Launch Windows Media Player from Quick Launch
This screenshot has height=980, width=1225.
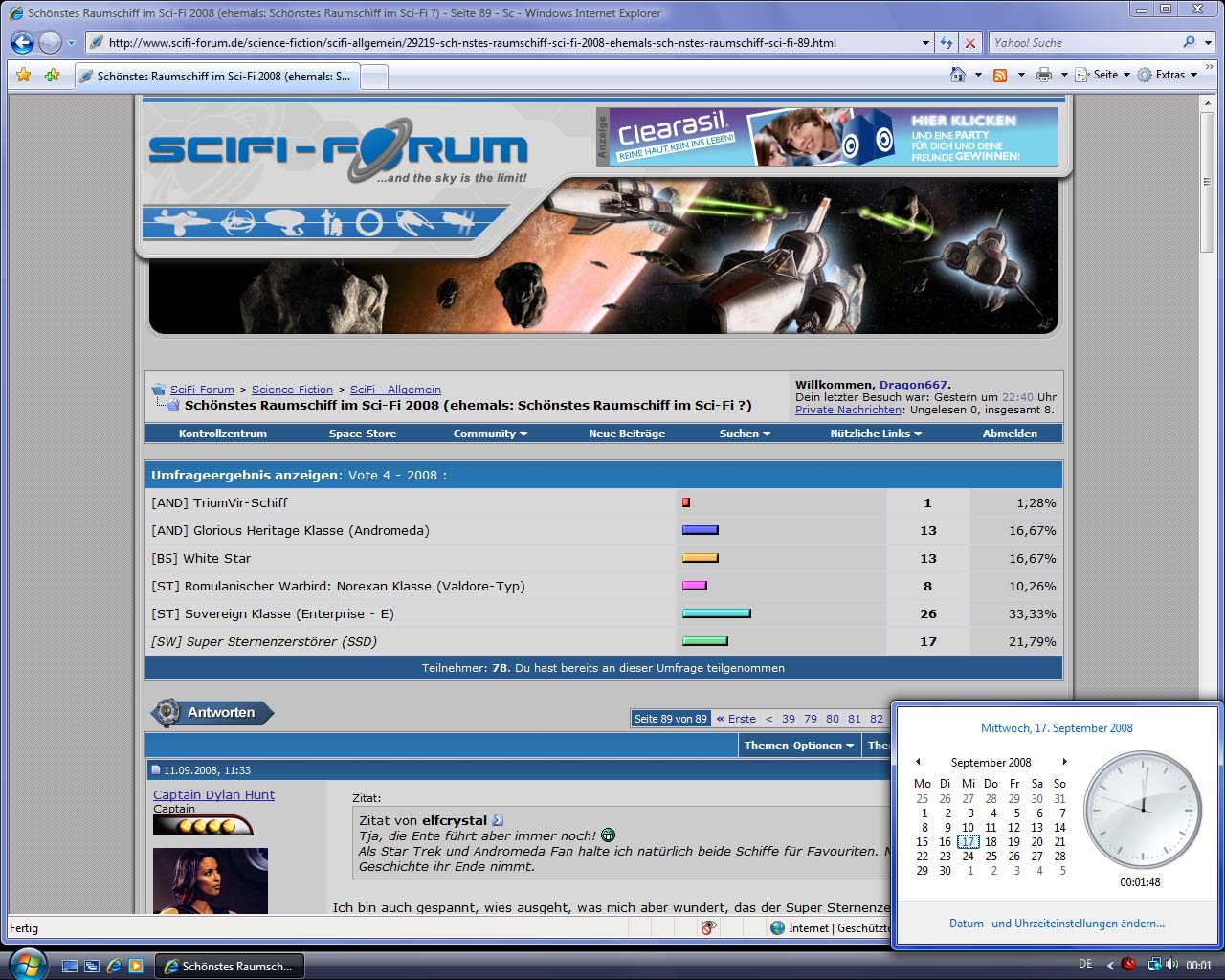(136, 967)
